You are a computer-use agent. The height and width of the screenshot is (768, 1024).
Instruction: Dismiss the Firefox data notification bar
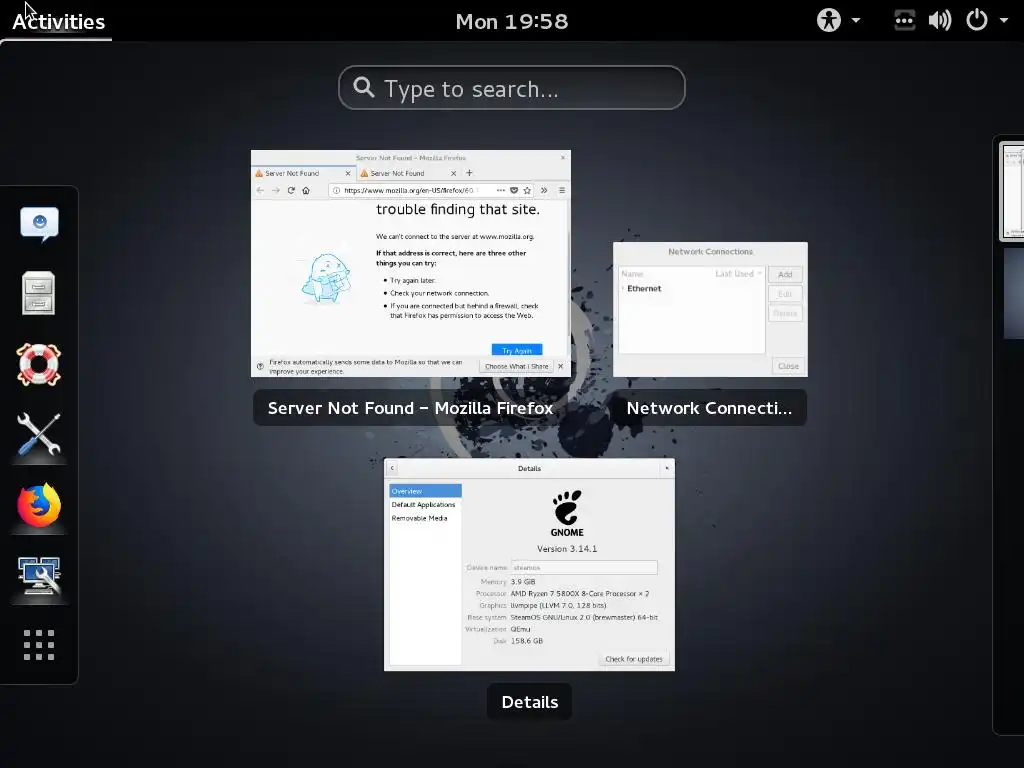pos(560,366)
